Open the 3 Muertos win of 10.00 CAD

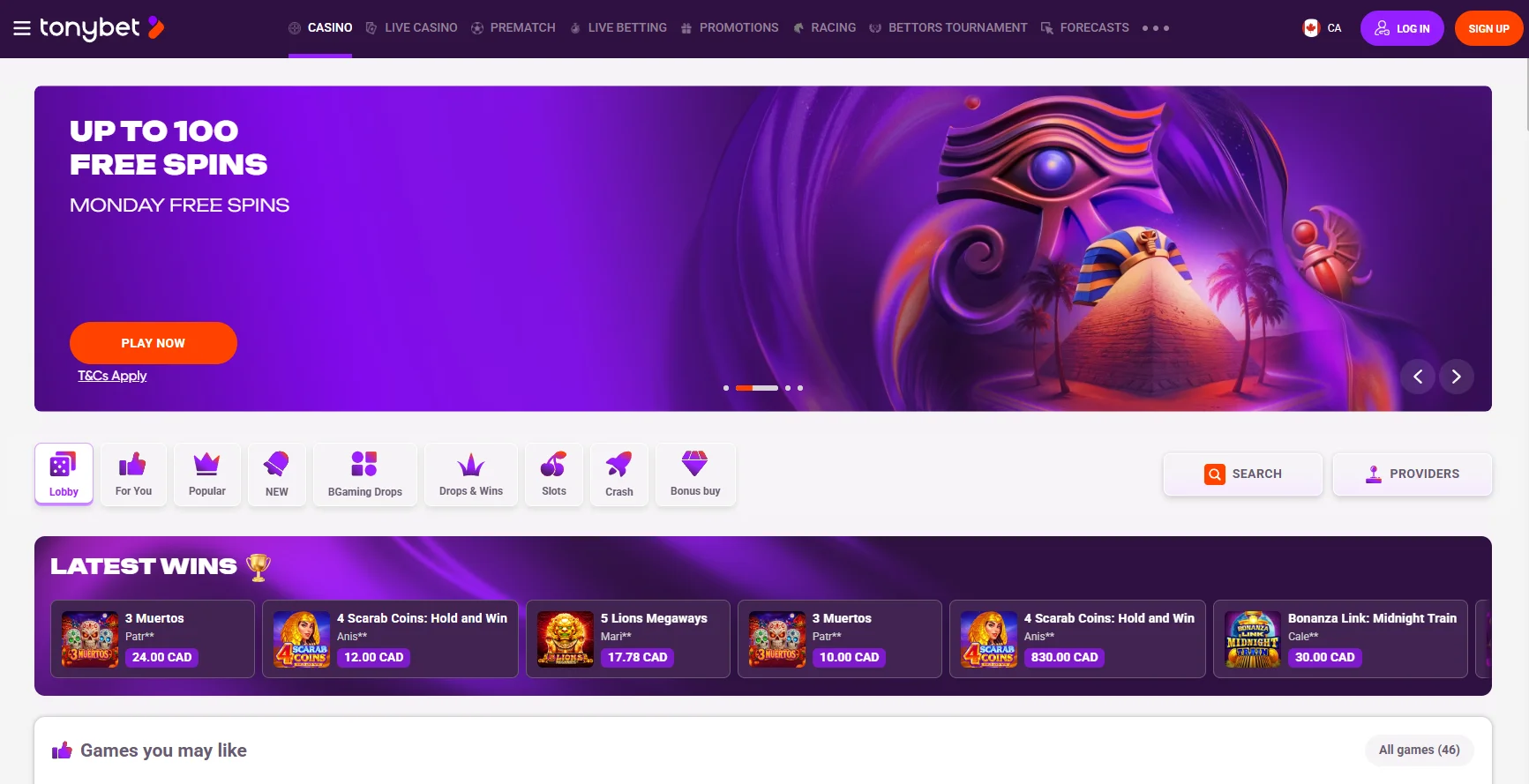click(x=840, y=639)
